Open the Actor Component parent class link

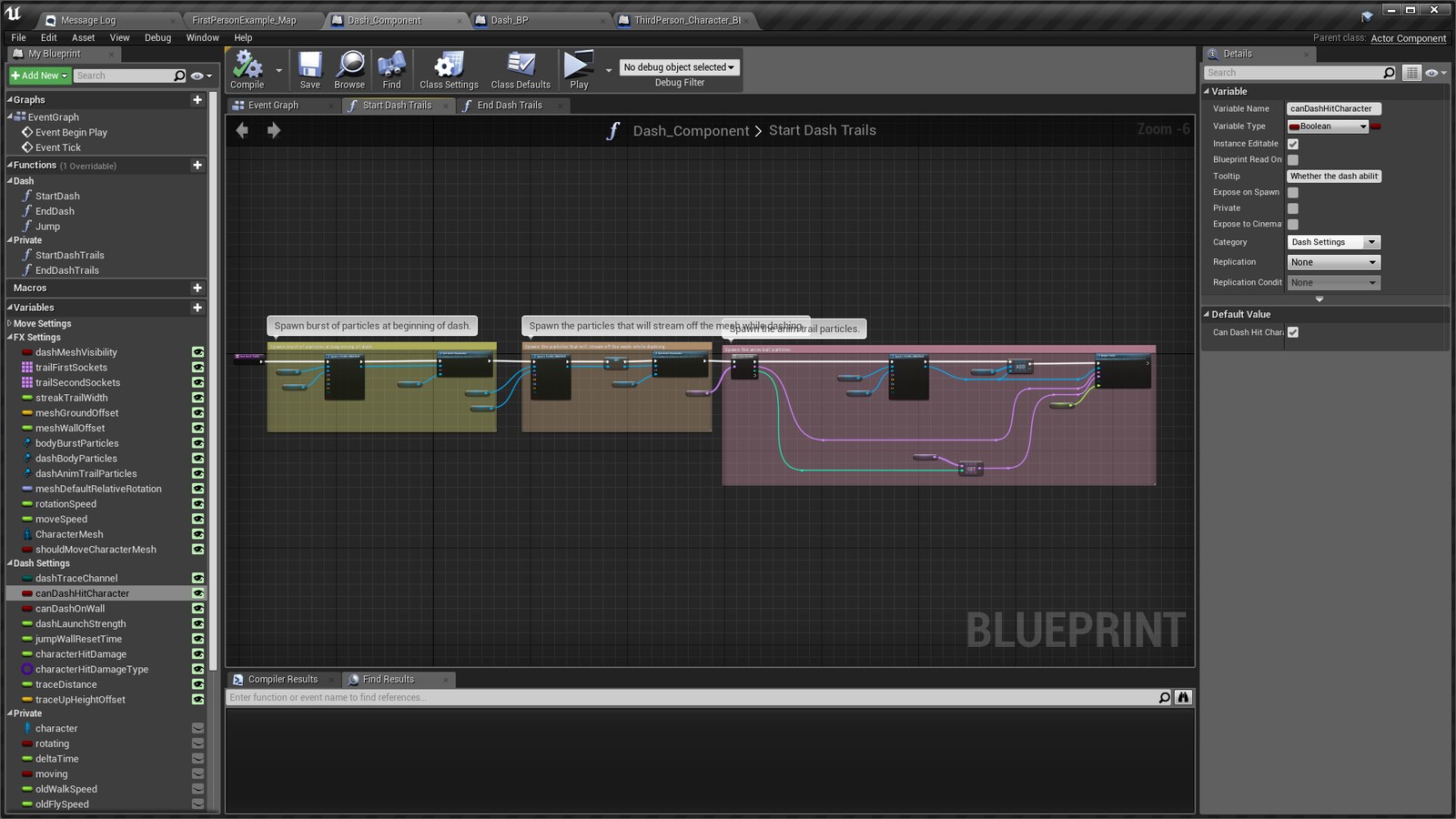(1409, 38)
